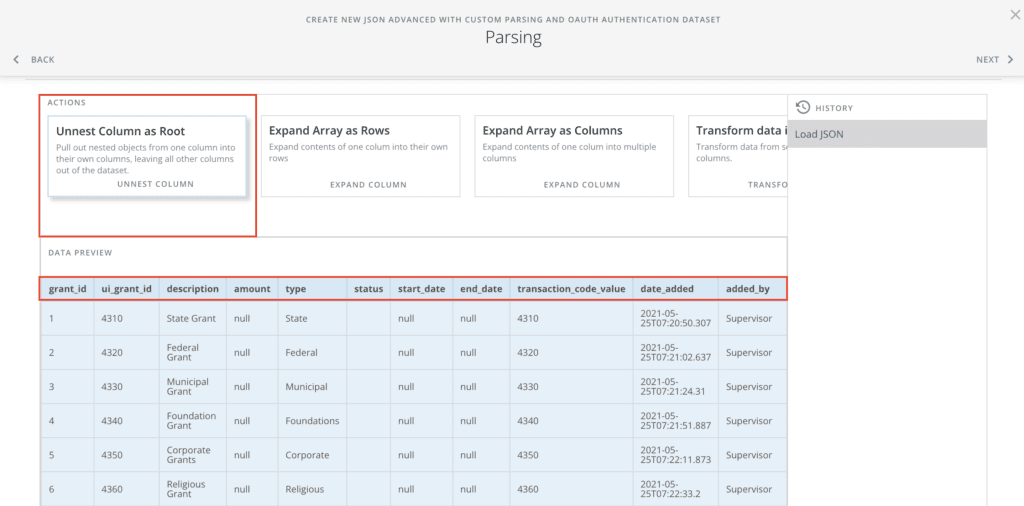This screenshot has height=506, width=1024.
Task: Click the Municipal Grant description cell
Action: tap(193, 386)
